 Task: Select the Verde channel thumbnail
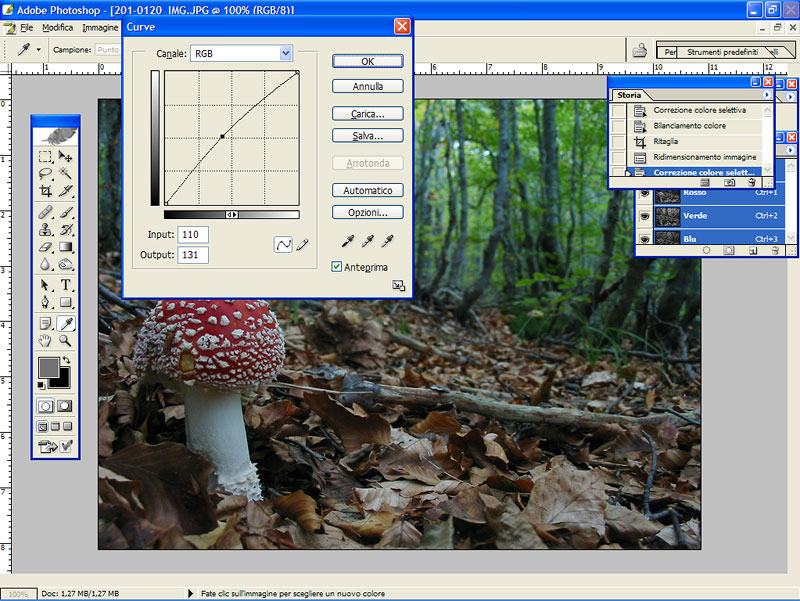coord(667,216)
